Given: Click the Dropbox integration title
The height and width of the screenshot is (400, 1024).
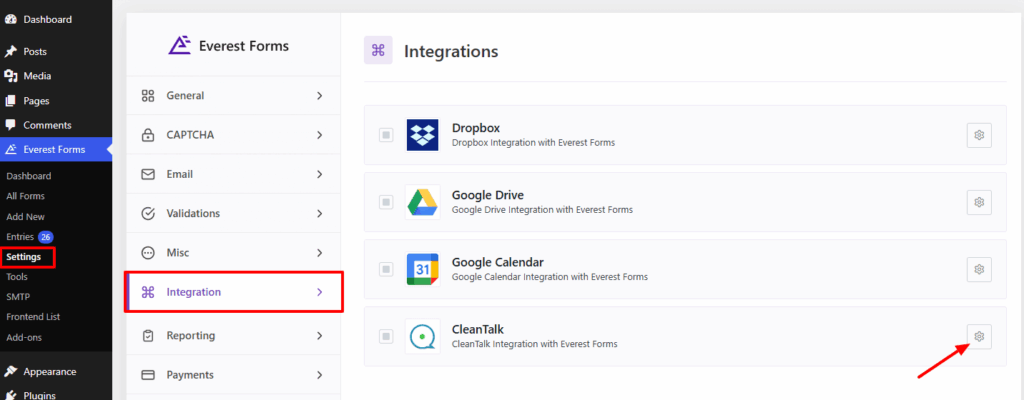Looking at the screenshot, I should click(476, 128).
